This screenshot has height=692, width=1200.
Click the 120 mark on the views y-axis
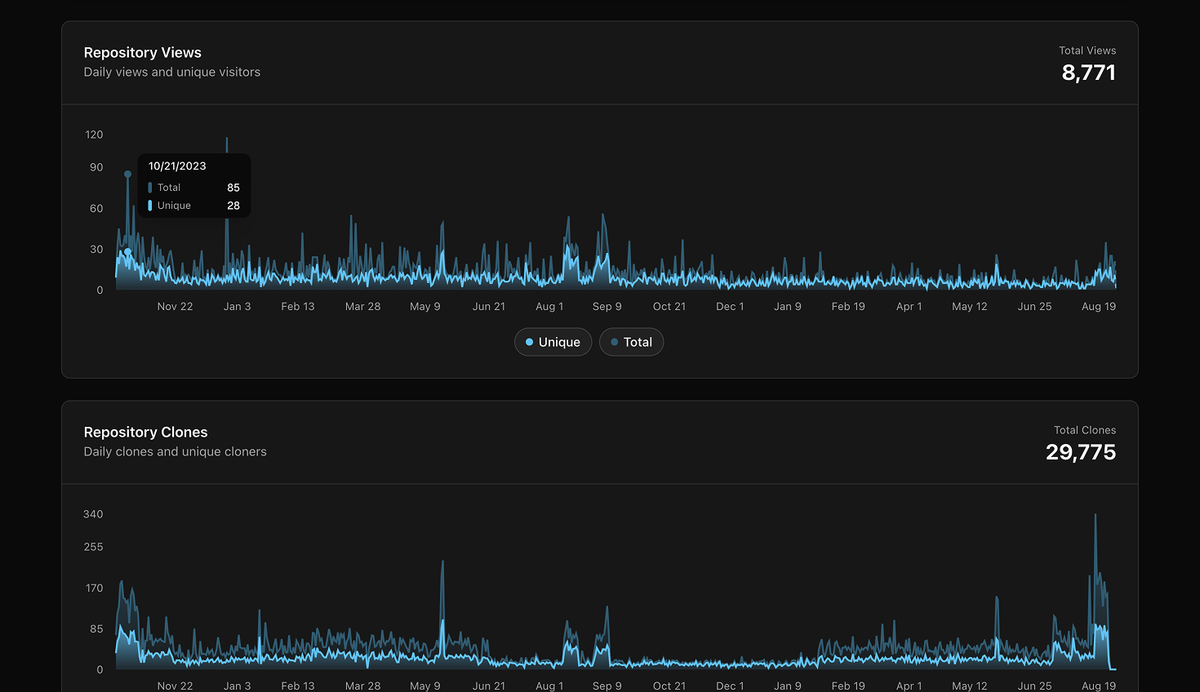tap(93, 134)
